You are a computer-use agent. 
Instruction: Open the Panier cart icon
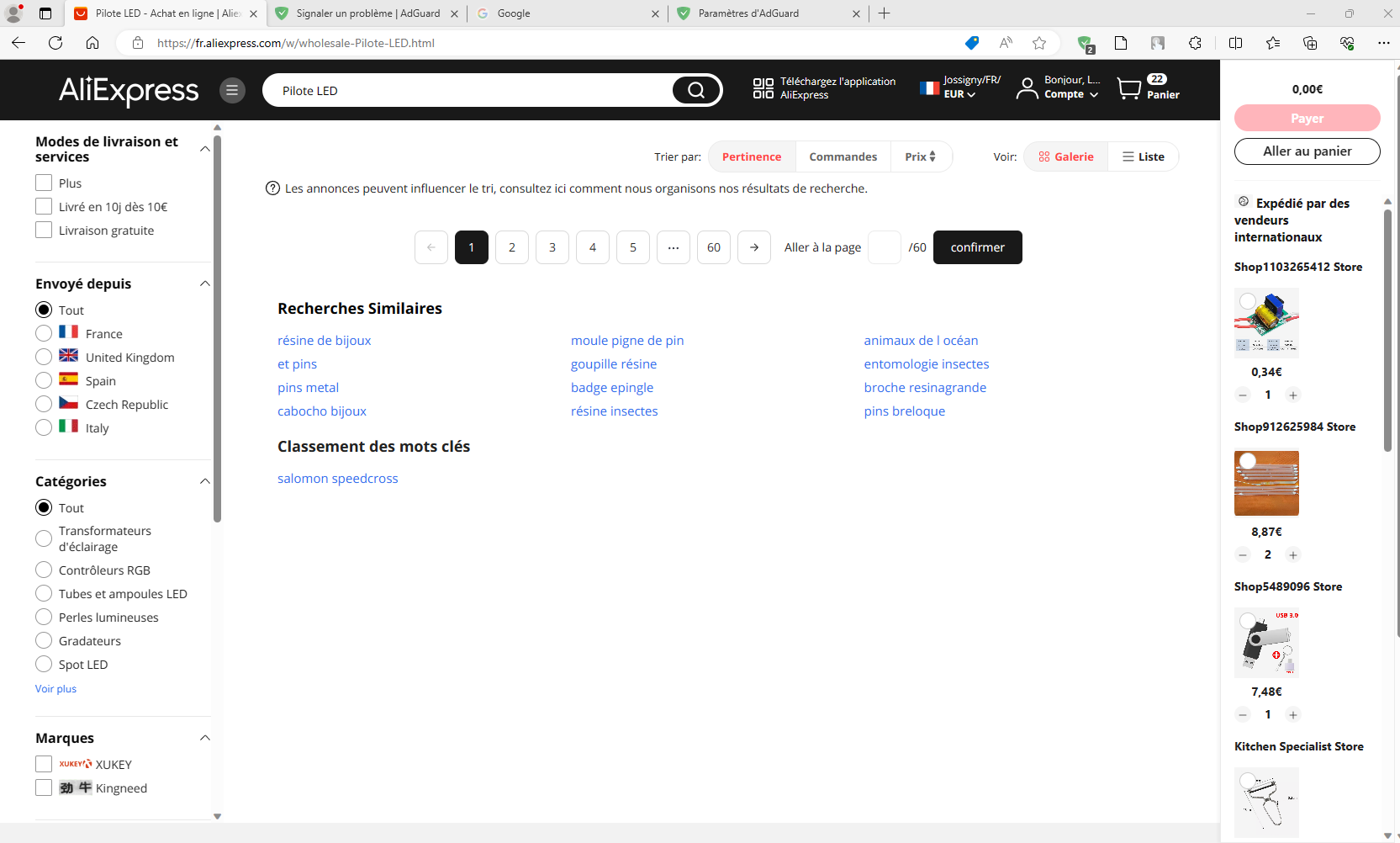[x=1129, y=87]
